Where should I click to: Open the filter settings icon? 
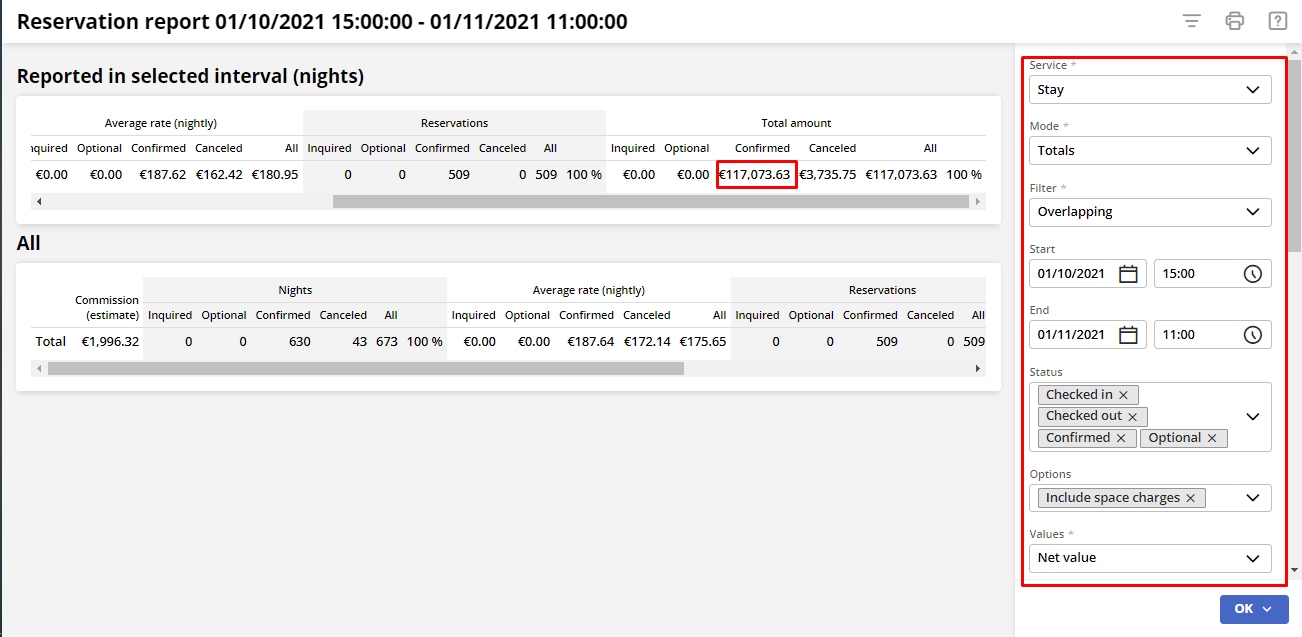(1191, 21)
